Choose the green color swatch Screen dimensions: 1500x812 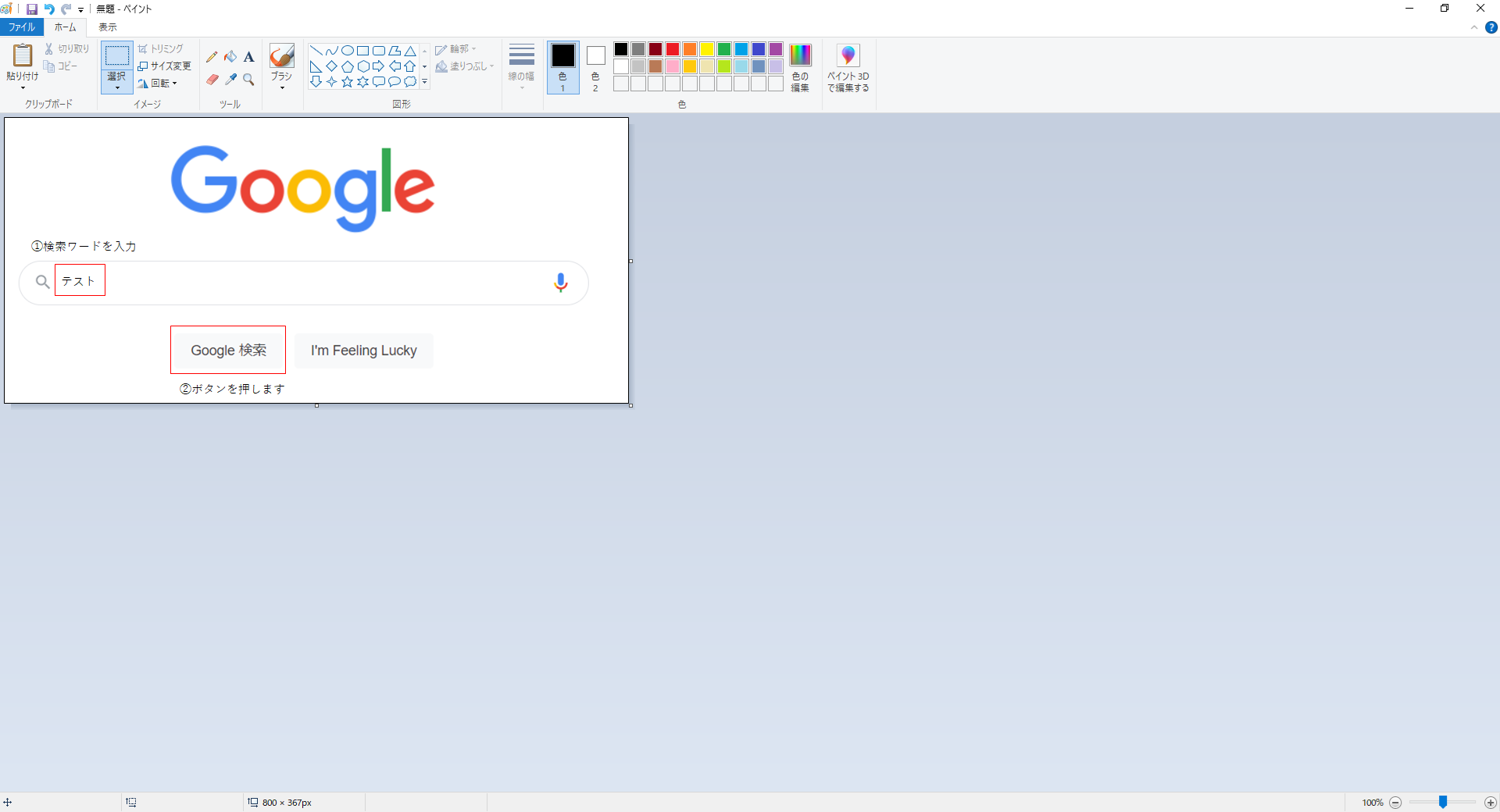point(724,49)
